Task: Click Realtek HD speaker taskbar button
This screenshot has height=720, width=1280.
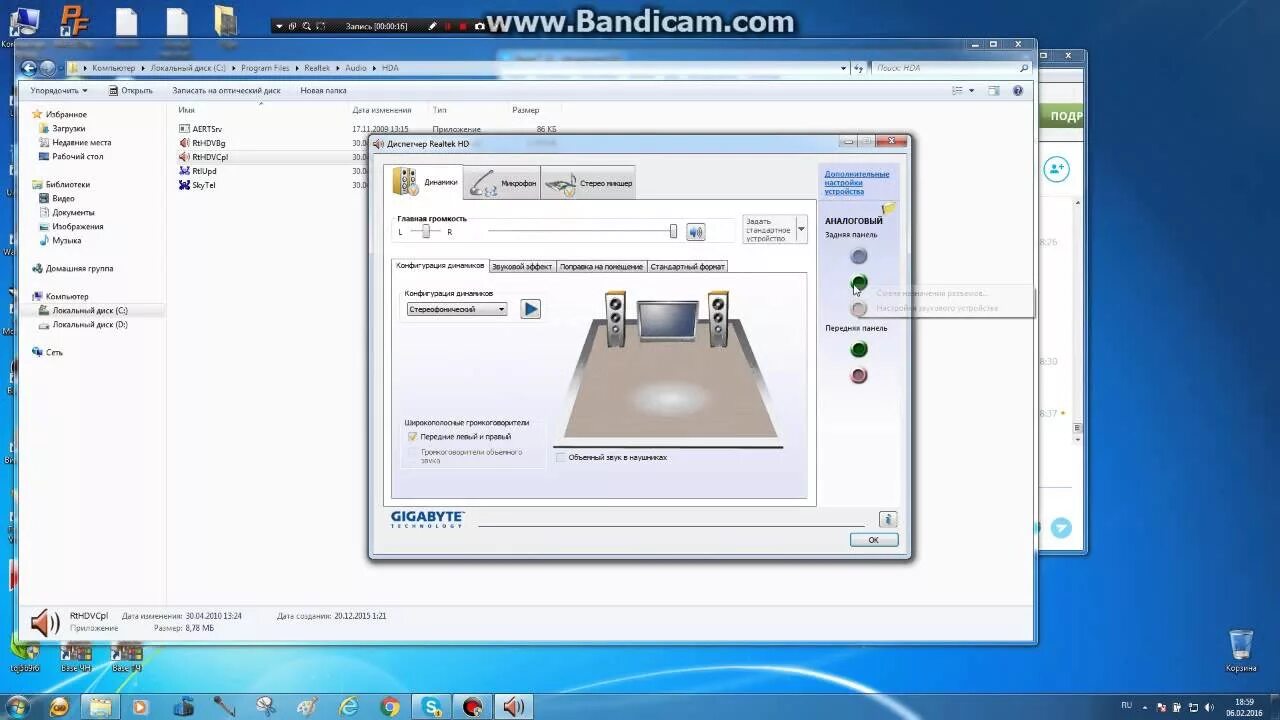Action: click(513, 707)
